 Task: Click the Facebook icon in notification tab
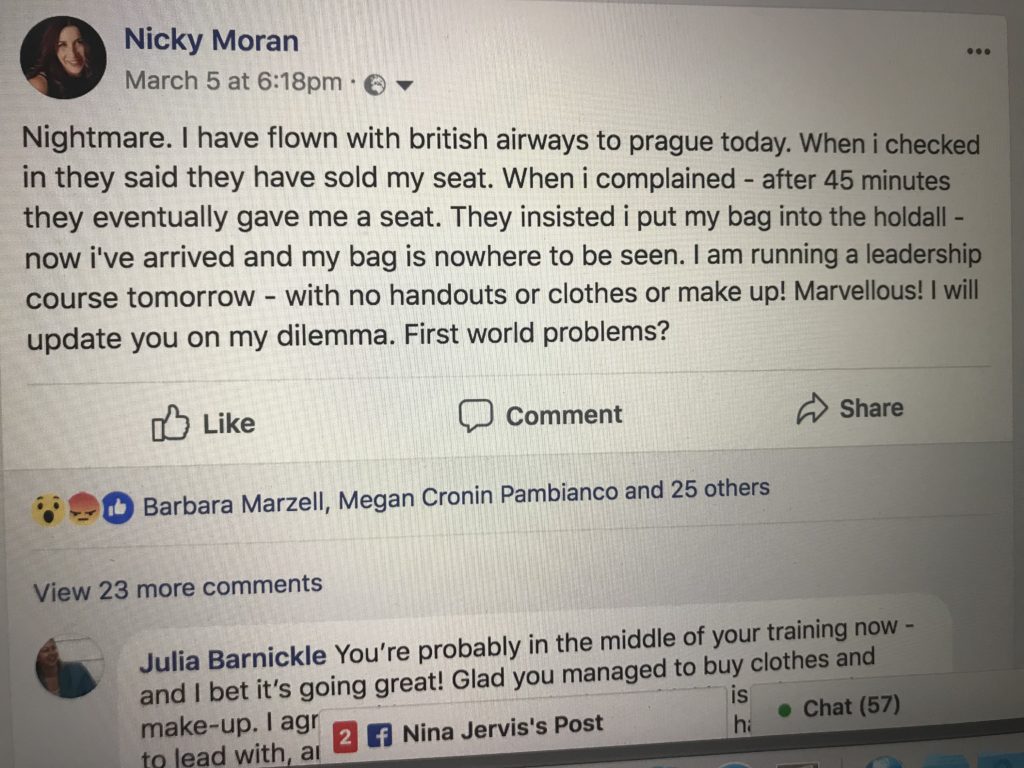click(379, 735)
